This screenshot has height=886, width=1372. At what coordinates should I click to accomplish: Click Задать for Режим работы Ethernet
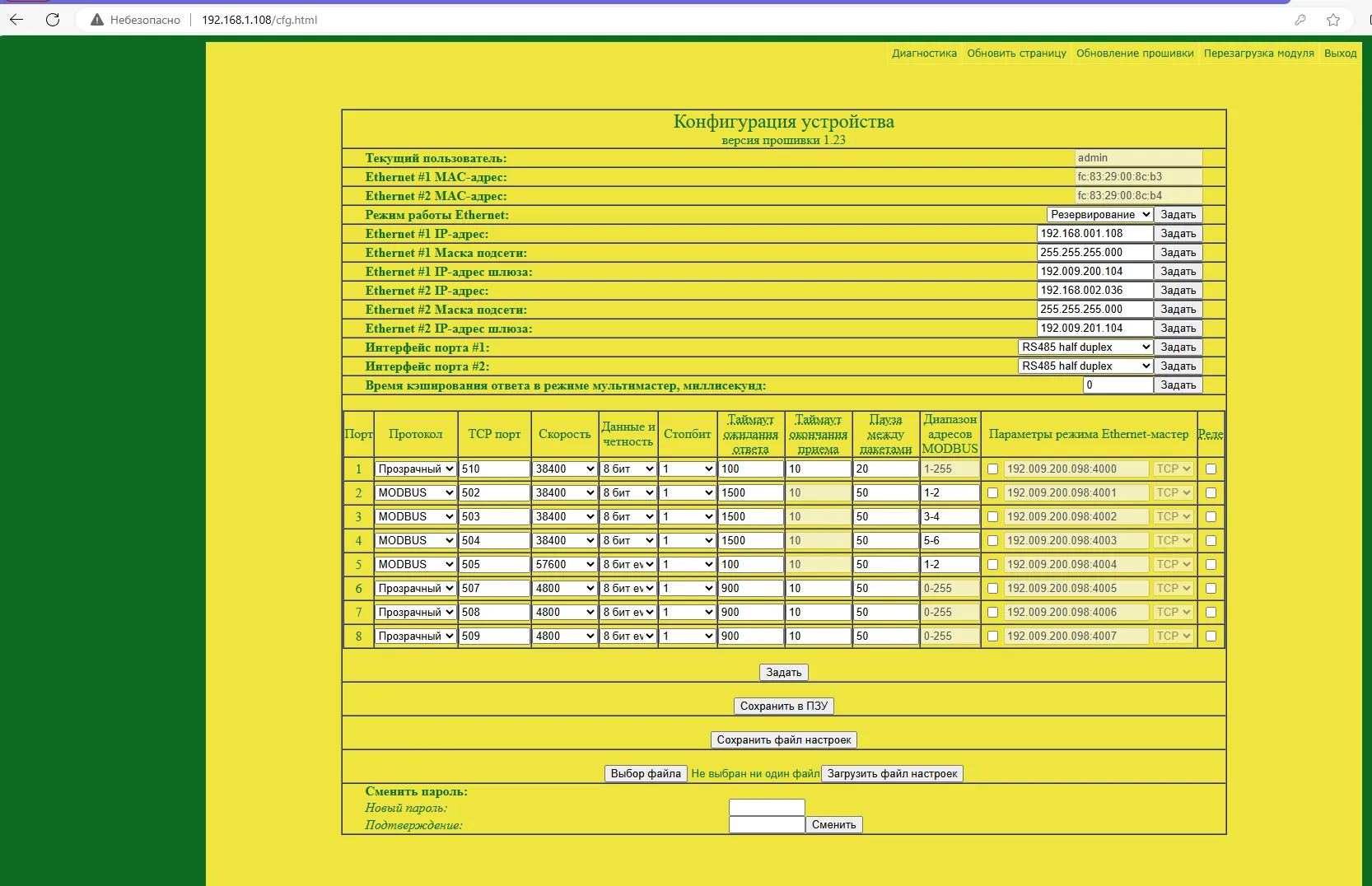pyautogui.click(x=1178, y=215)
